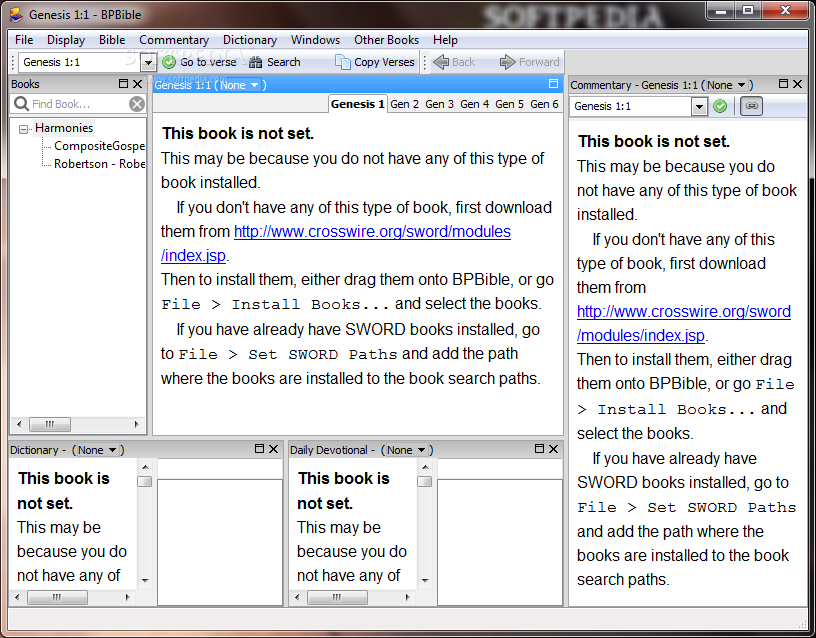Open the Windows menu
This screenshot has height=638, width=816.
tap(315, 40)
